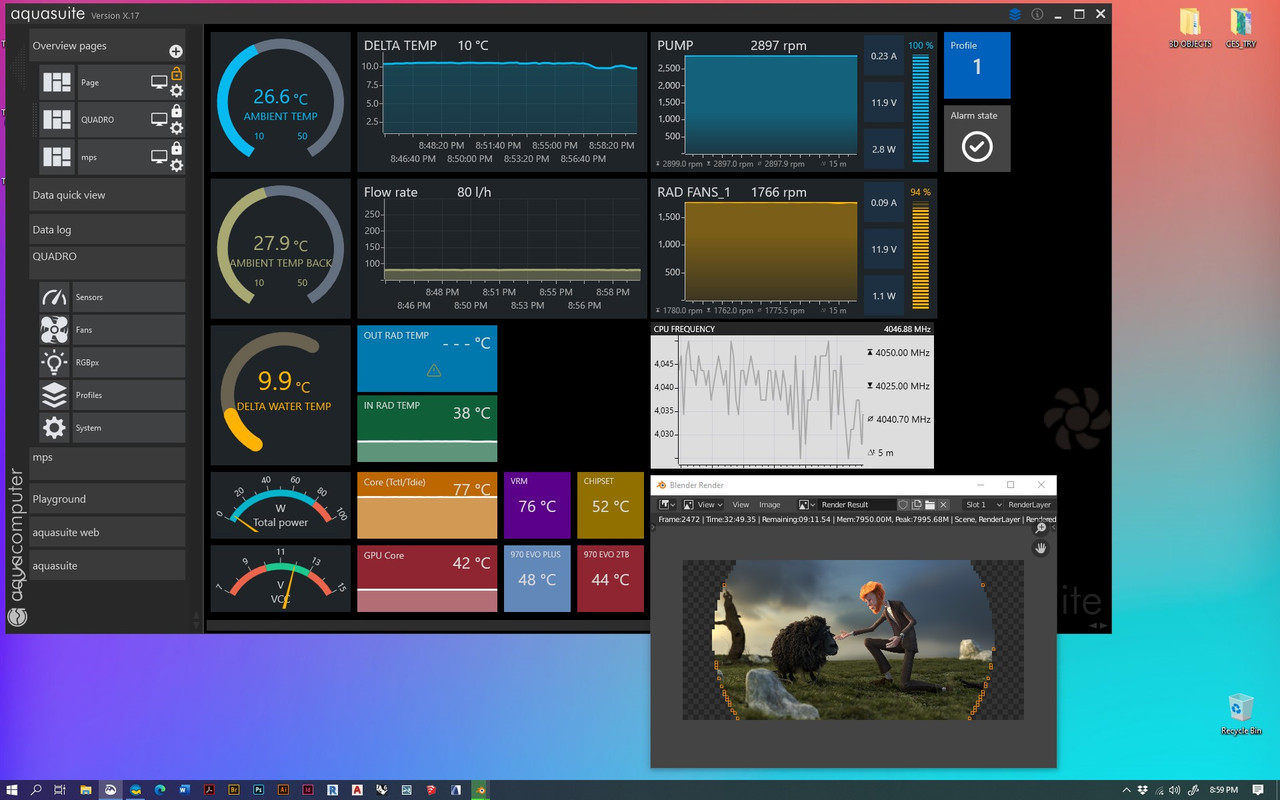The image size is (1280, 800).
Task: Open the View menu in Blender Render
Action: pyautogui.click(x=741, y=505)
